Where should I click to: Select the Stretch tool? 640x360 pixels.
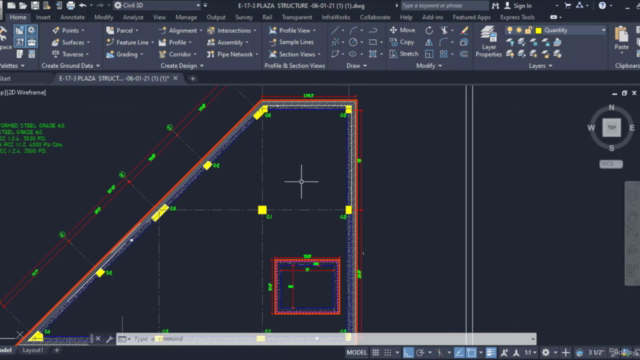(404, 54)
